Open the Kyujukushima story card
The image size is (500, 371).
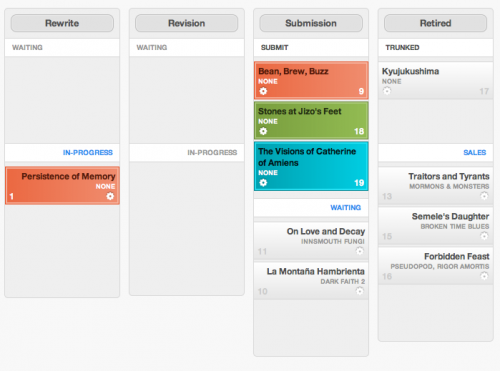pos(435,80)
